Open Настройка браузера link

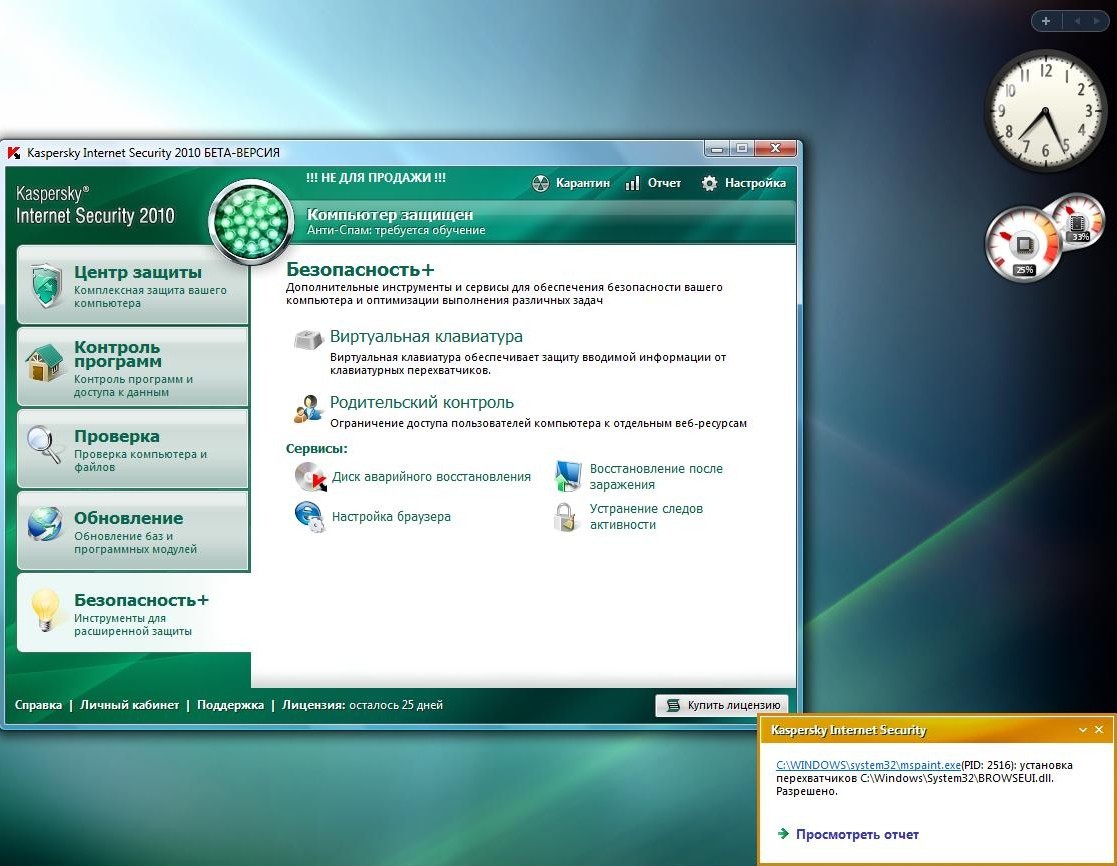[x=391, y=516]
